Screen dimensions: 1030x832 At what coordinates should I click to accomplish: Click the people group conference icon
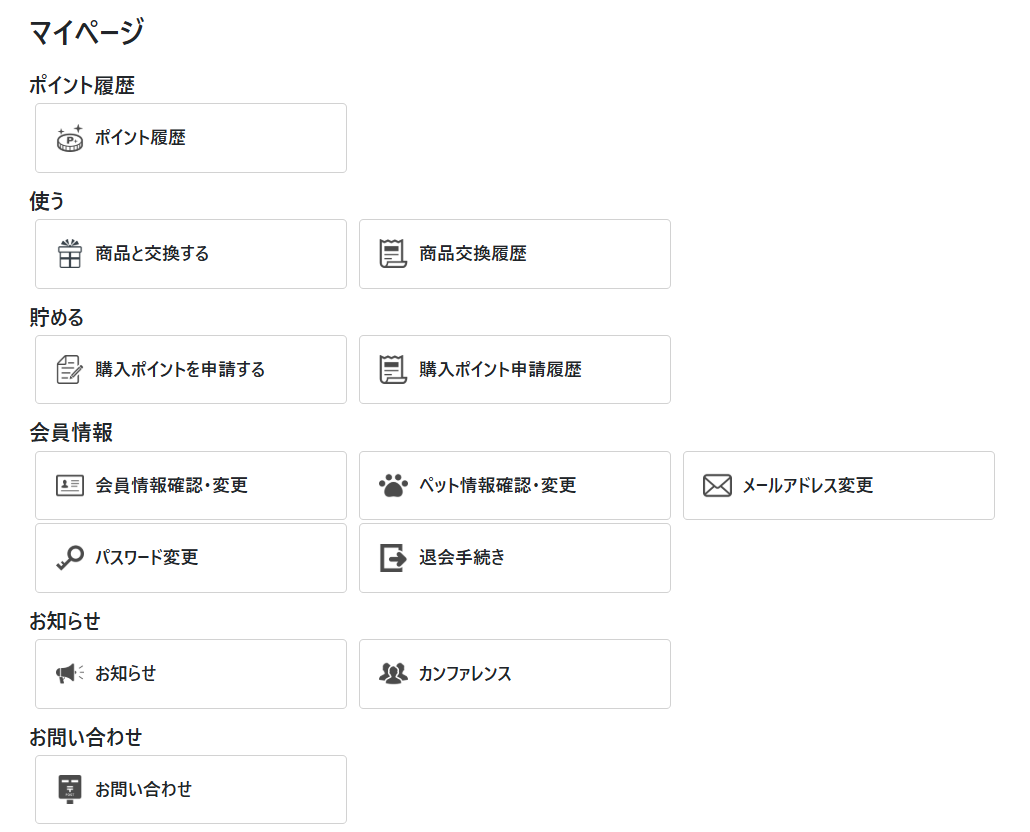pos(393,674)
